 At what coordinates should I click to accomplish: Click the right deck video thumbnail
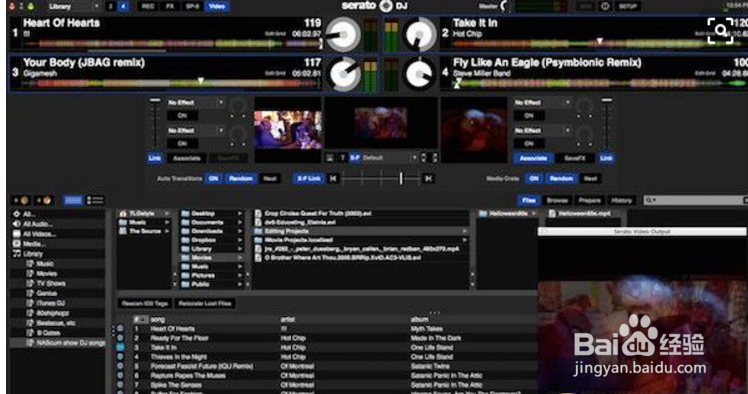473,130
